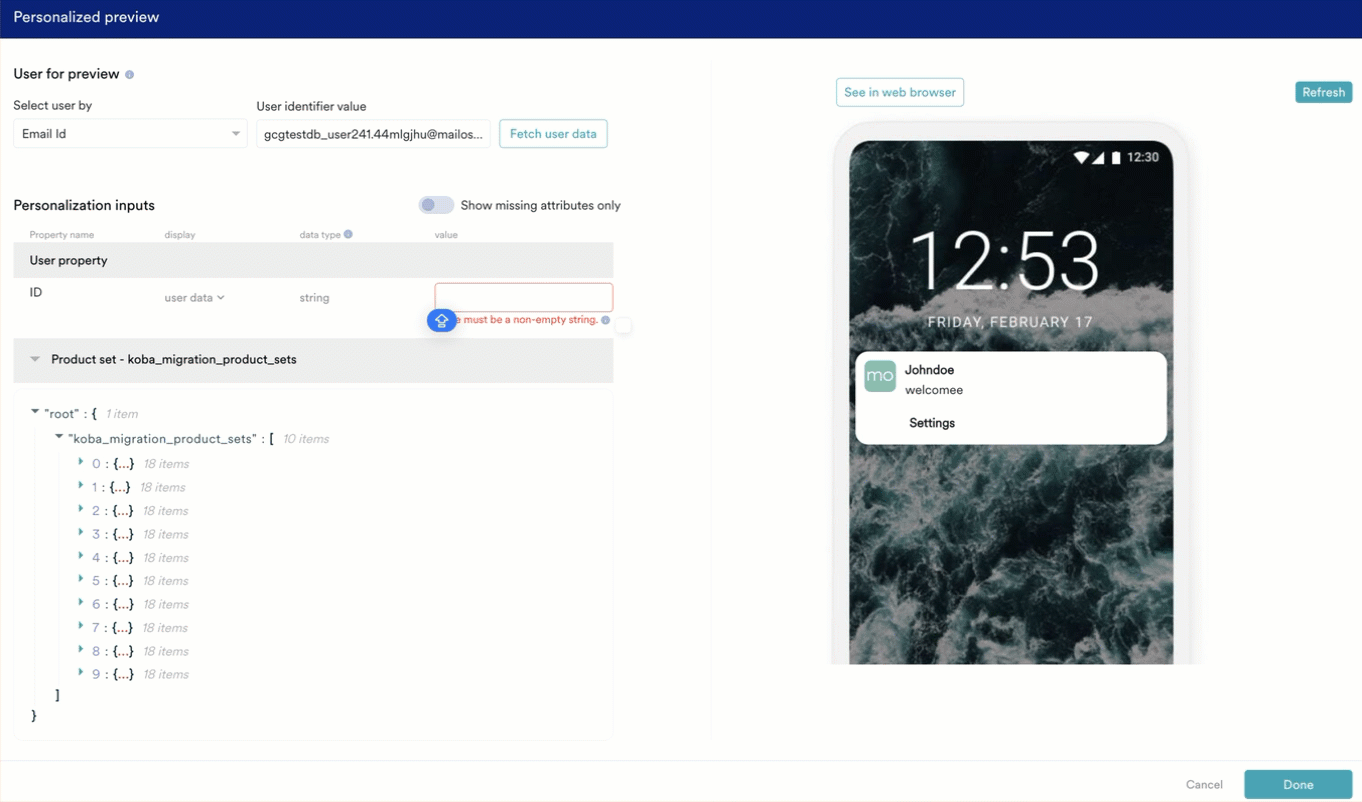This screenshot has height=802, width=1362.
Task: Collapse the "root" JSON node
Action: (x=35, y=412)
